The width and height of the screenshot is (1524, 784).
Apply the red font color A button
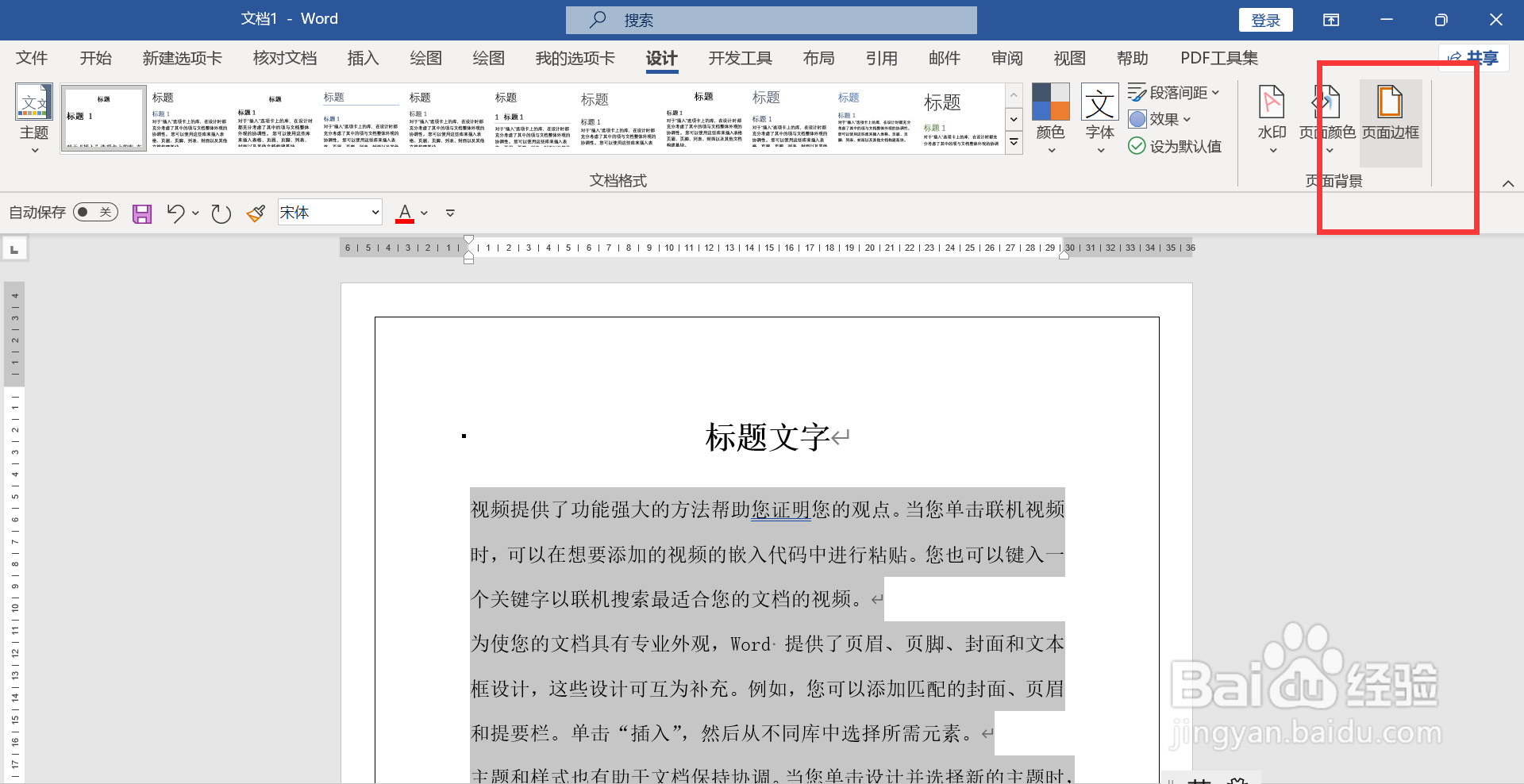(x=405, y=213)
